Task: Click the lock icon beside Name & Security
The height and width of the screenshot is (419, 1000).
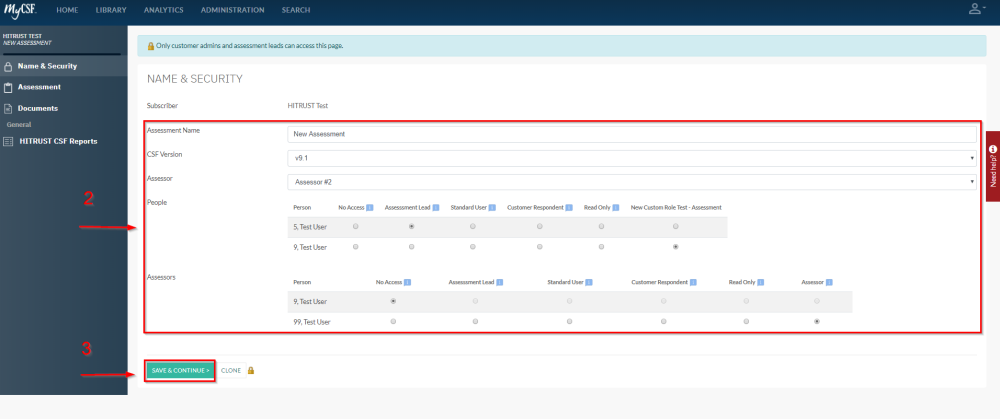Action: [8, 66]
